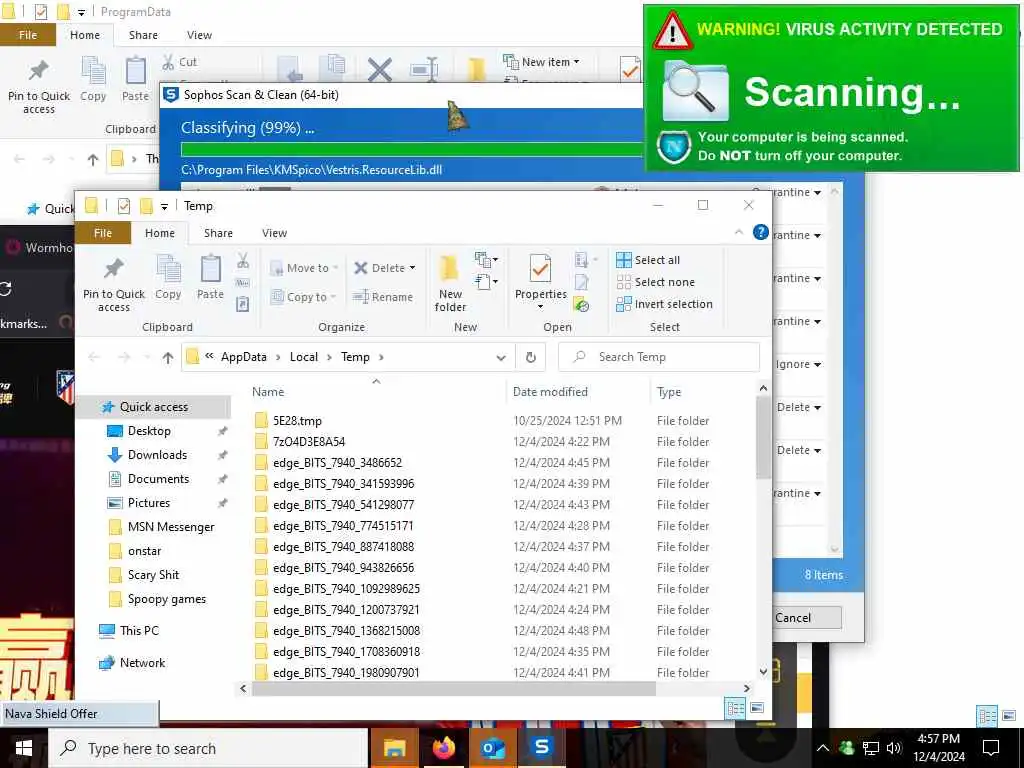Image resolution: width=1024 pixels, height=768 pixels.
Task: Collapse the ribbon in Temp window
Action: click(x=739, y=232)
